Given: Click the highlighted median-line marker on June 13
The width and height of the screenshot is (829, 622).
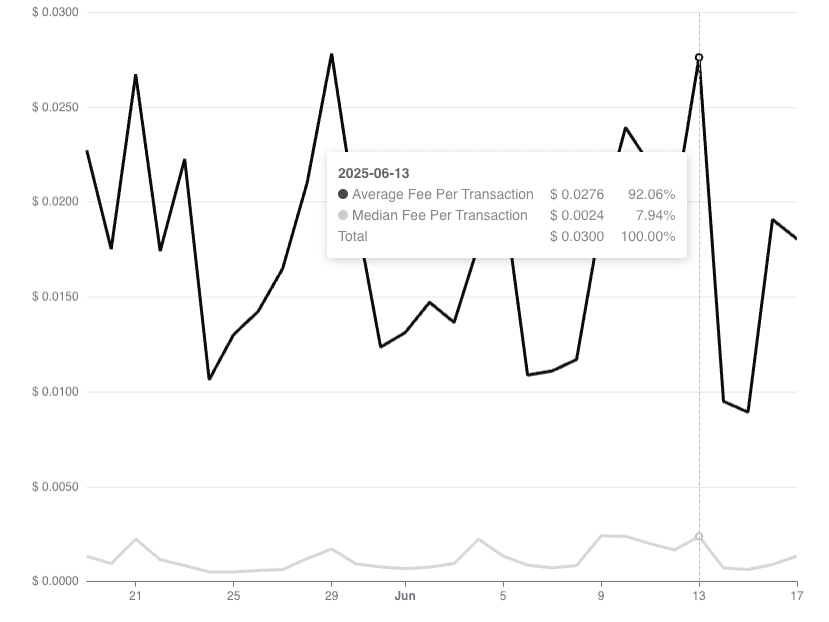Looking at the screenshot, I should click(699, 537).
